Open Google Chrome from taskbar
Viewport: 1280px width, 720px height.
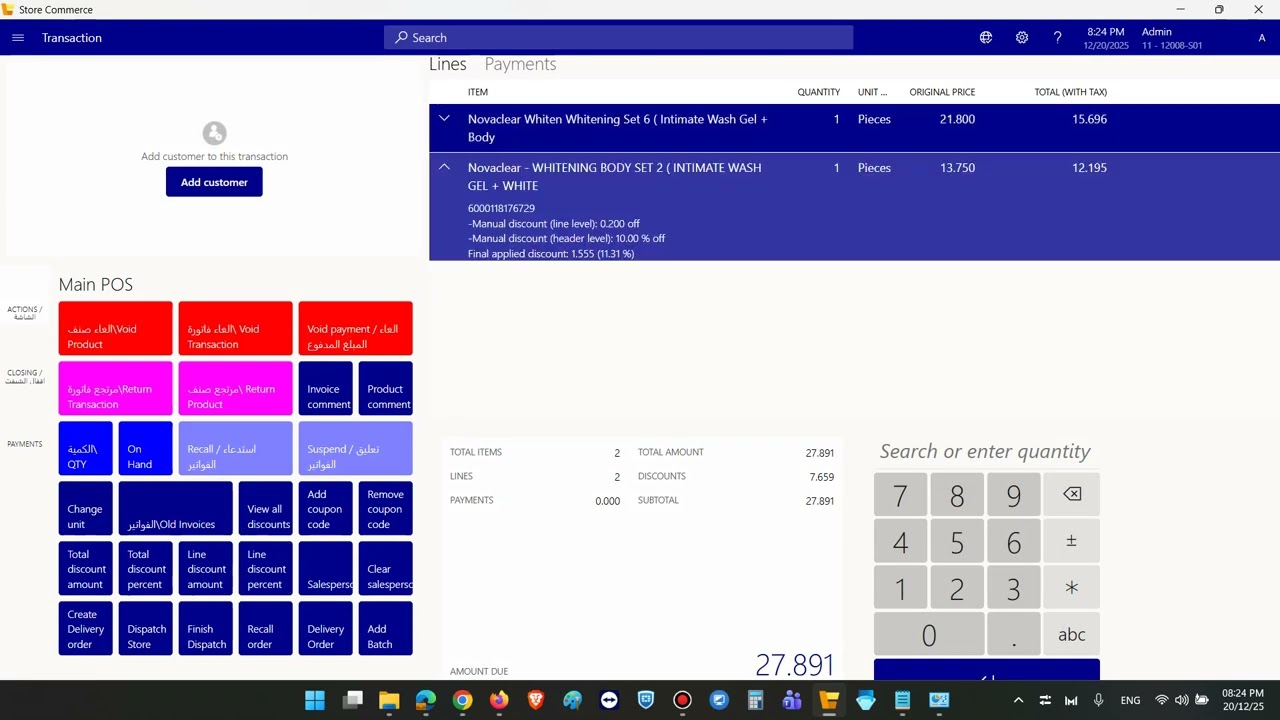(462, 700)
